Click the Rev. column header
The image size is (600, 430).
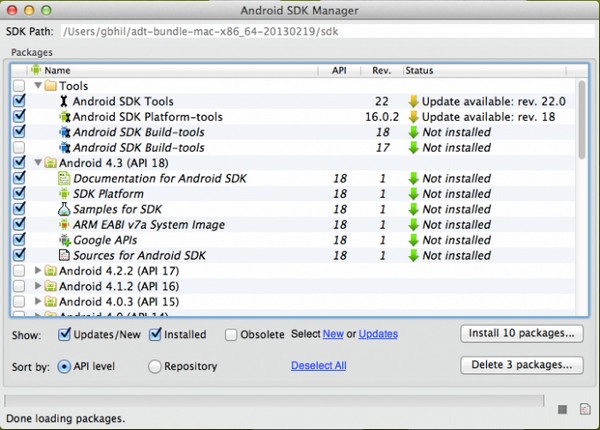tap(382, 70)
